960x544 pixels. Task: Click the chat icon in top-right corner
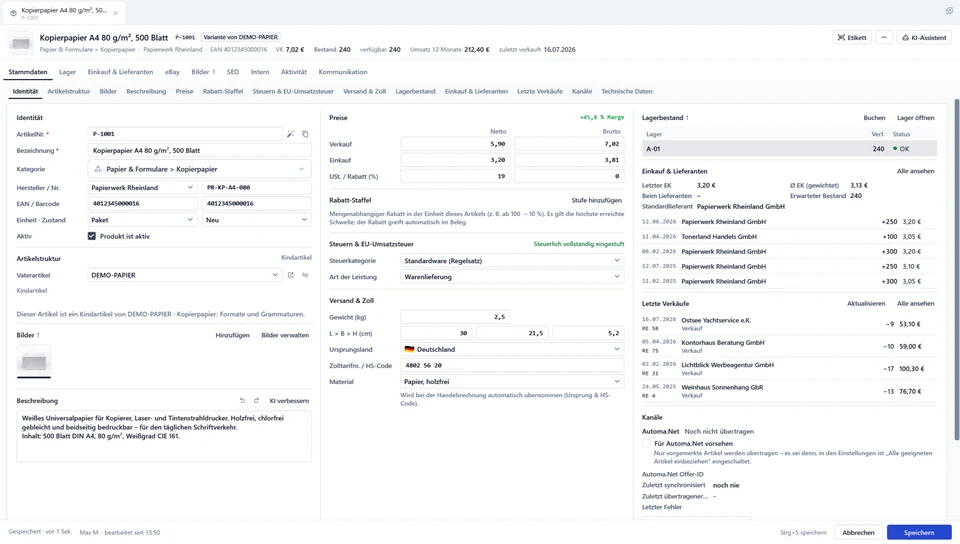[949, 10]
